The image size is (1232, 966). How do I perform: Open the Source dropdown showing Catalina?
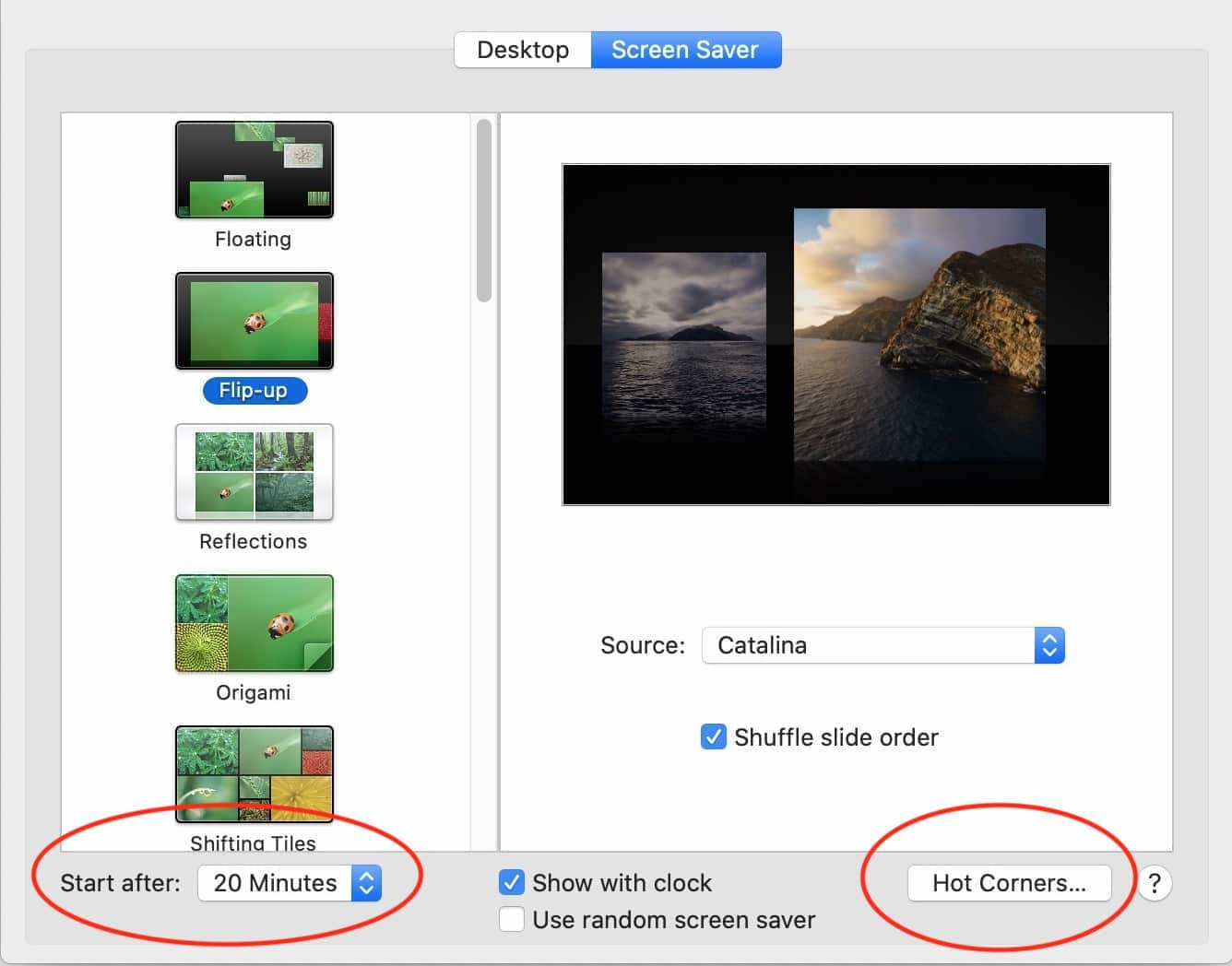tap(883, 645)
